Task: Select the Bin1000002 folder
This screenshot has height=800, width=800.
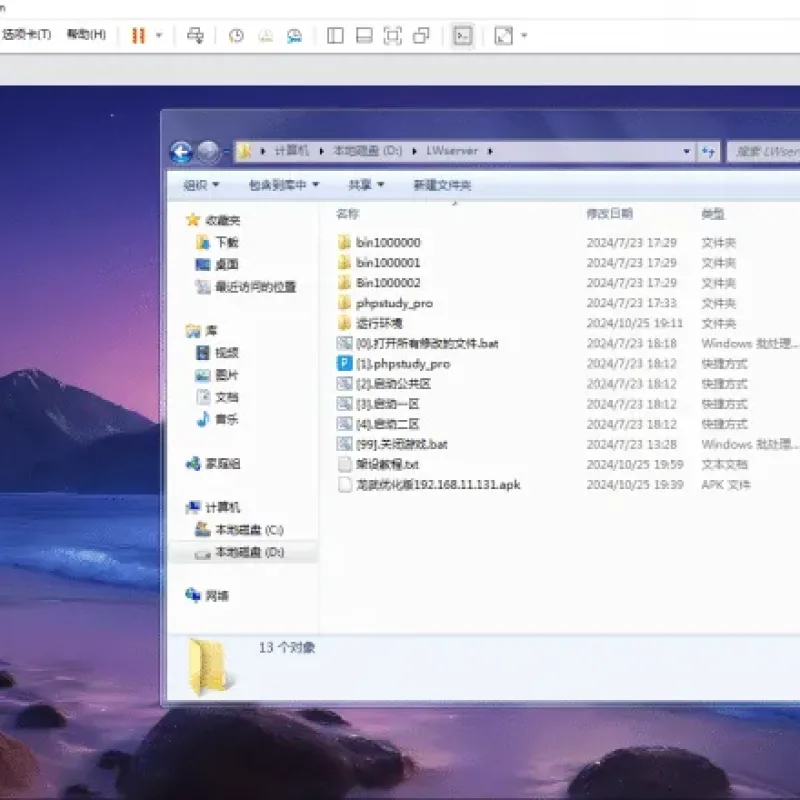Action: (388, 283)
